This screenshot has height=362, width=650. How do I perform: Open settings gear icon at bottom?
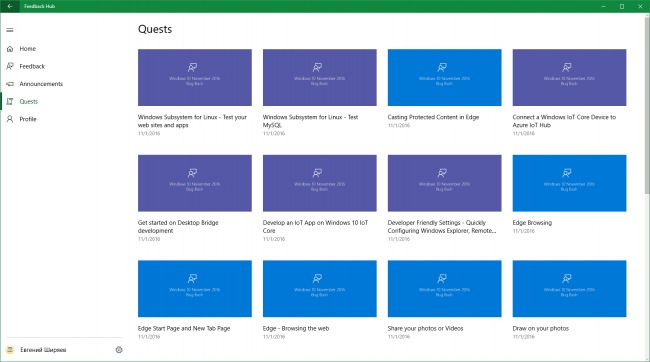pos(119,350)
